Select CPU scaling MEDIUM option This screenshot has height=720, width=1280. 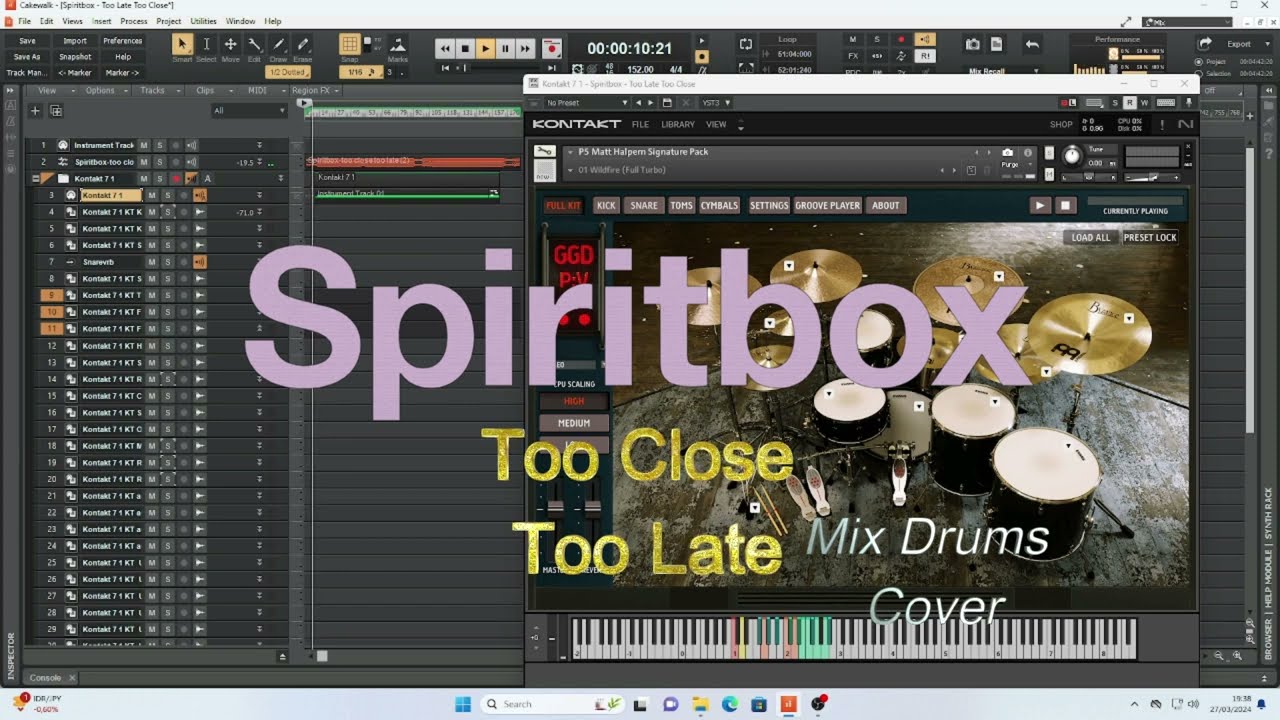[573, 423]
